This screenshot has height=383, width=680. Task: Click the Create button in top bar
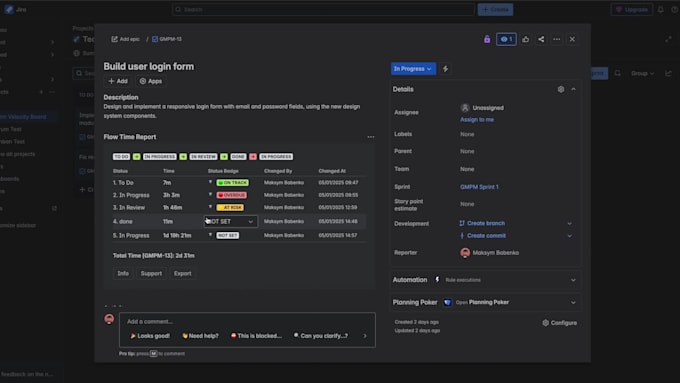pos(495,10)
